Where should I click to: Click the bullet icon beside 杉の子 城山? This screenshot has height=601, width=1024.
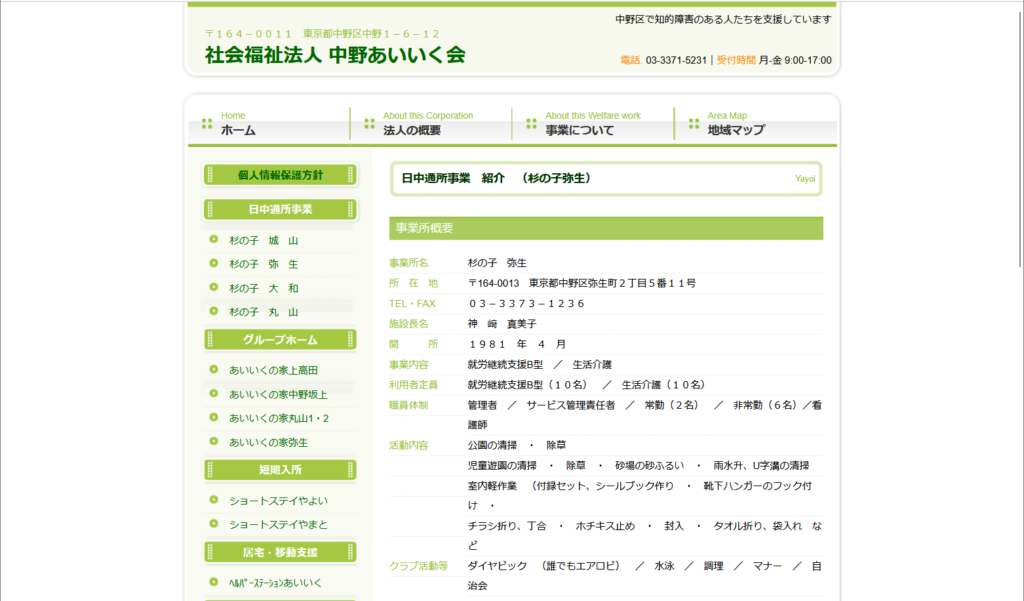[213, 240]
